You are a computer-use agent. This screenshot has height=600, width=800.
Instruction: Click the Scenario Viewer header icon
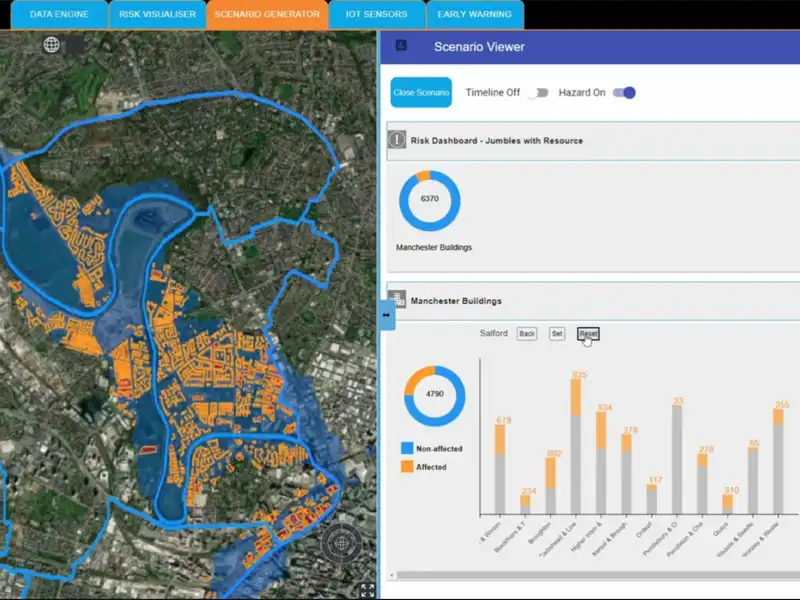point(401,46)
